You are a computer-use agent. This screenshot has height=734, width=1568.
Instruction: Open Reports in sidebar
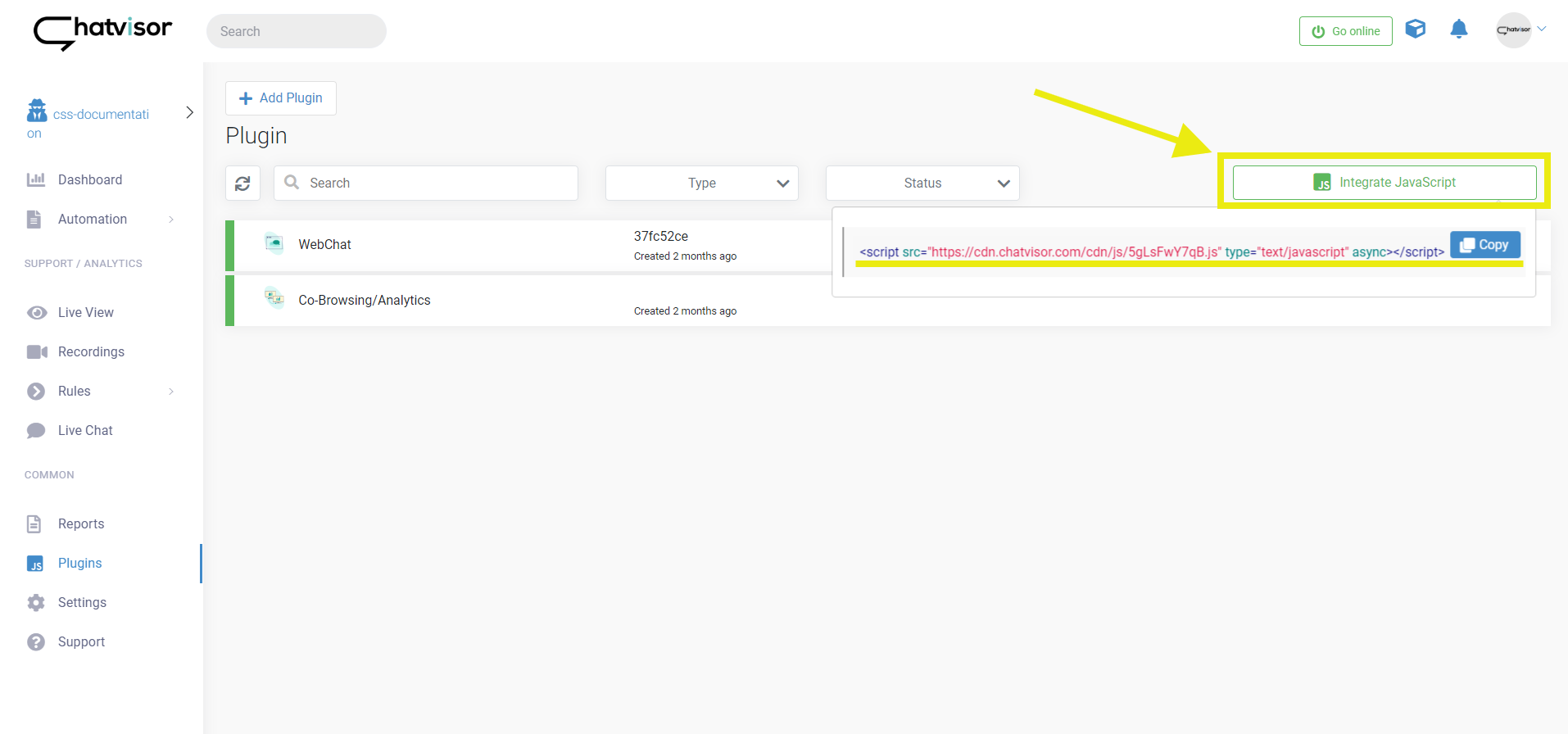coord(81,523)
